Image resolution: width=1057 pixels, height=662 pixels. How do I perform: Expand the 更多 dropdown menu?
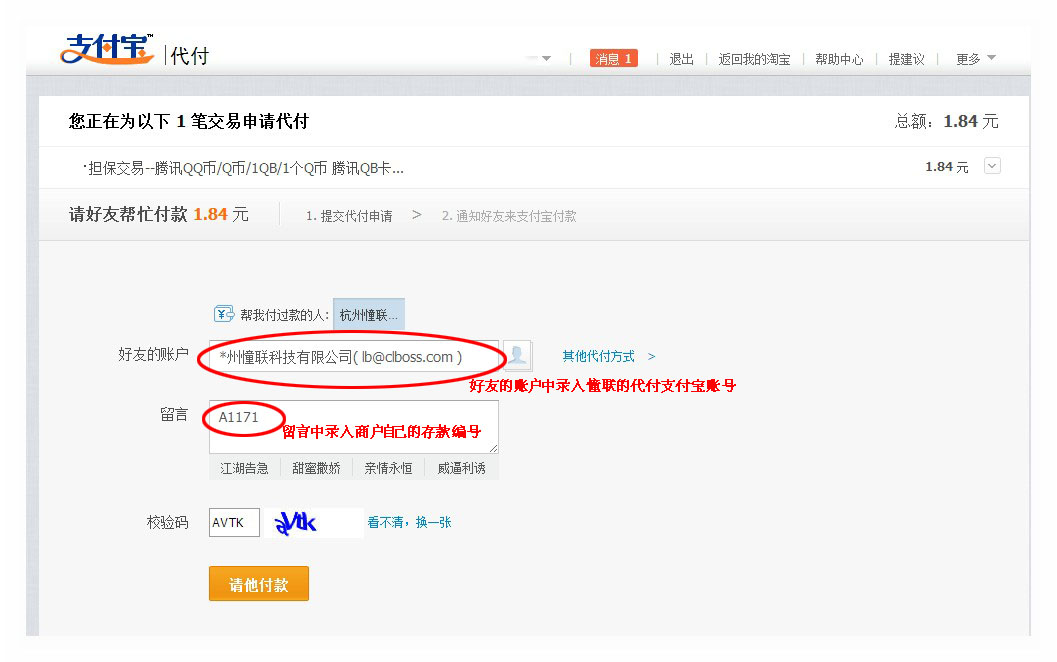tap(975, 59)
